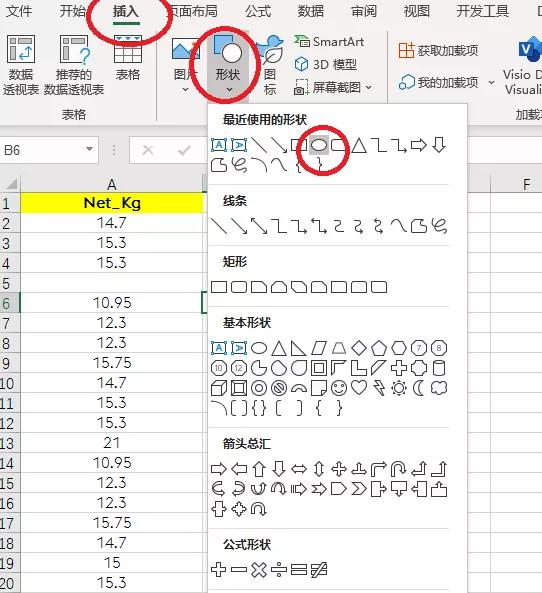Confirm entry with the checkmark button
The height and width of the screenshot is (593, 542).
click(184, 151)
